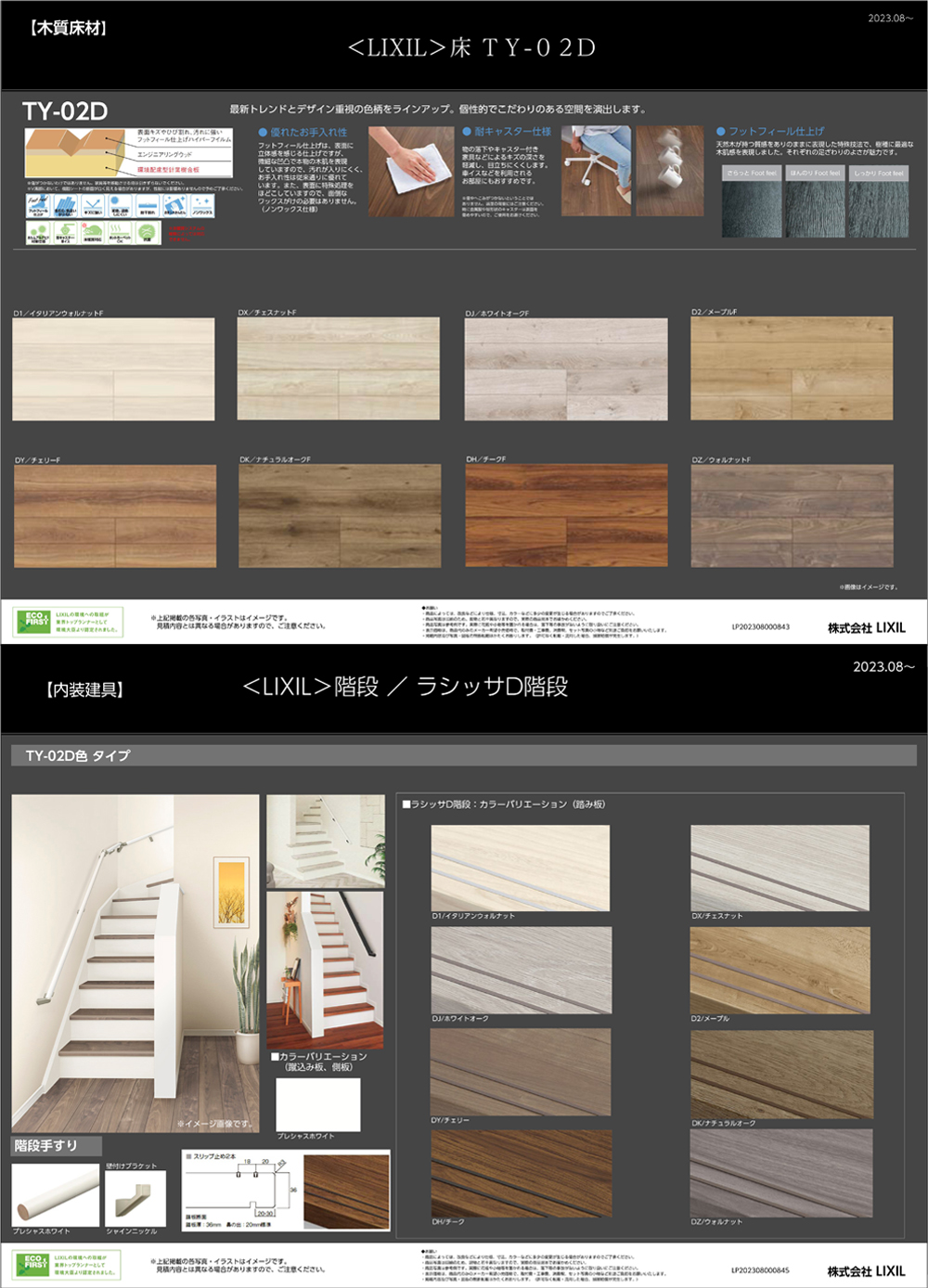Open the blurred spinning caster photo

(669, 172)
